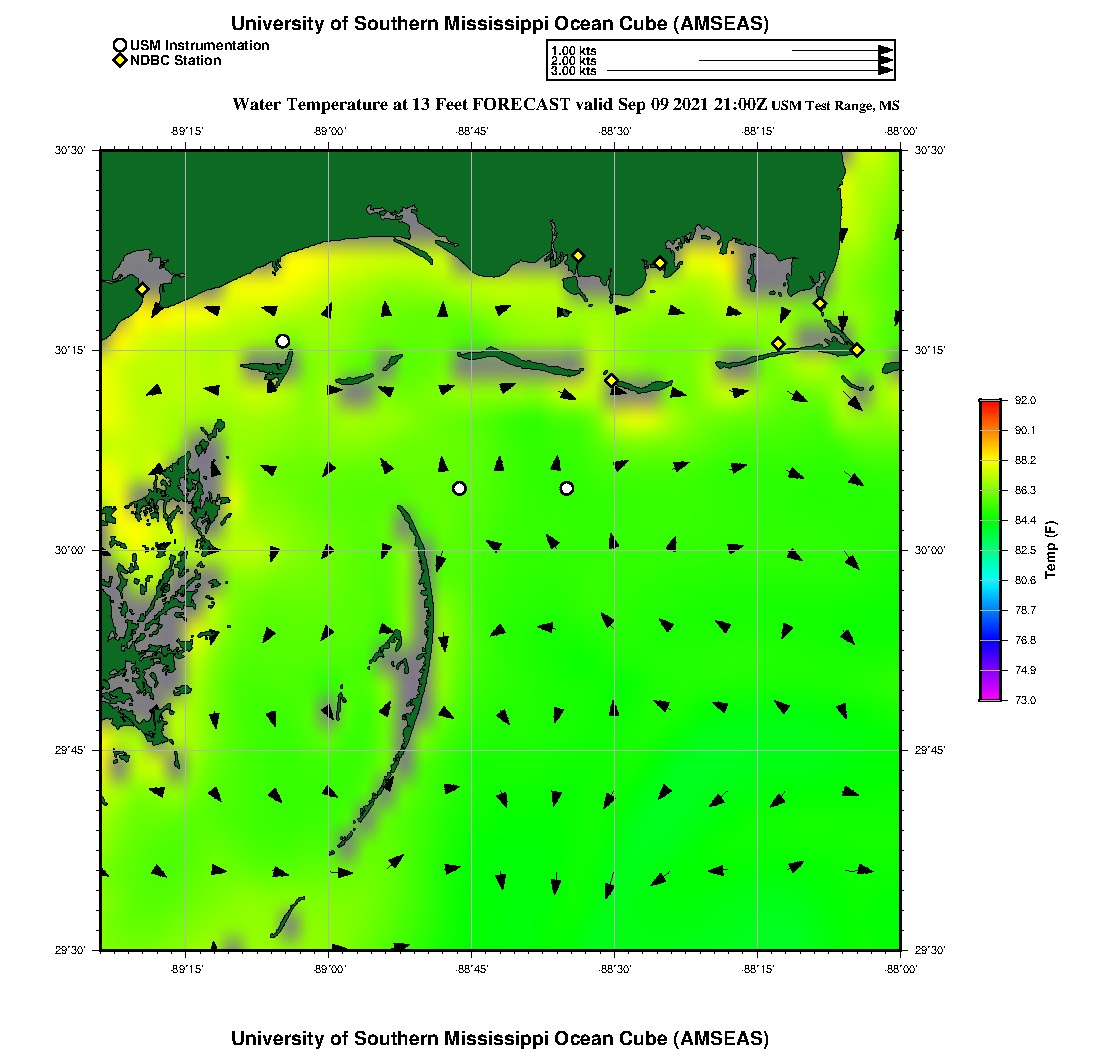1100x1050 pixels.
Task: Click the 30°15' label on the right axis
Action: click(x=930, y=350)
